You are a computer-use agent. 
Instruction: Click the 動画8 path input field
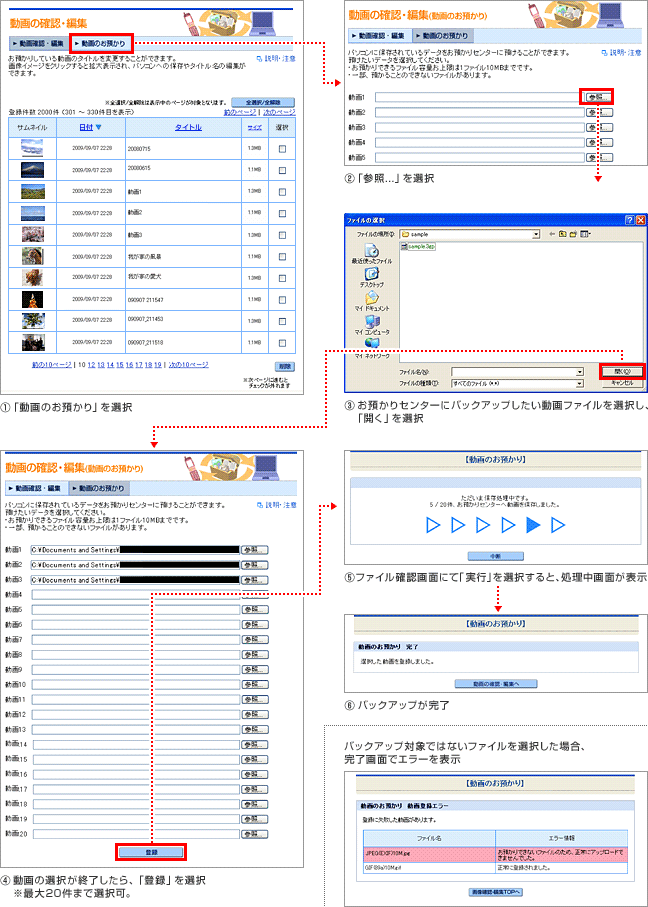coord(135,654)
